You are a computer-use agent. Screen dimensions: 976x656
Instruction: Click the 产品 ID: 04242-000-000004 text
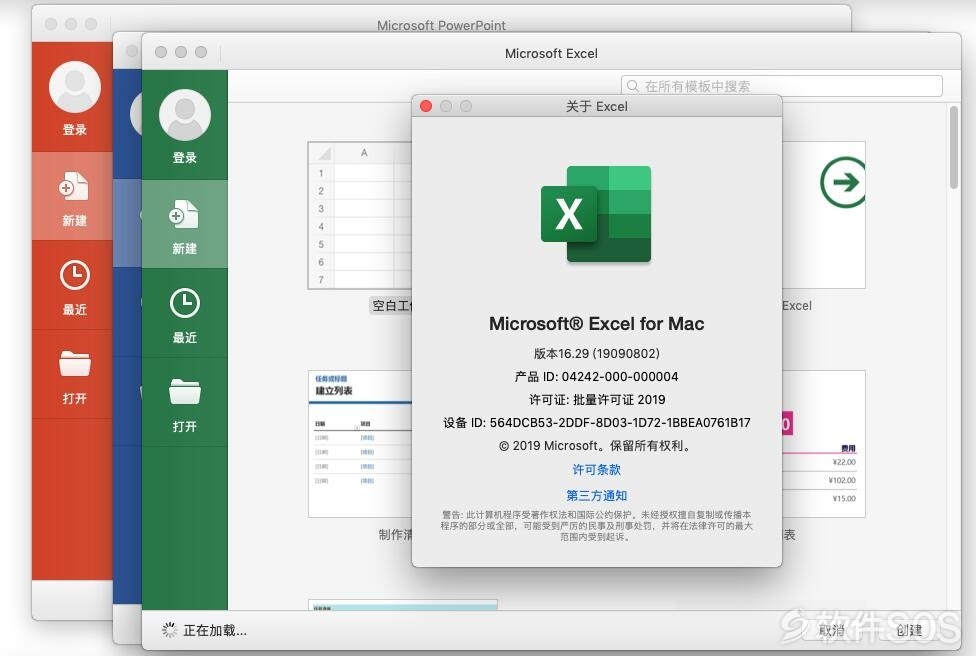tap(596, 377)
